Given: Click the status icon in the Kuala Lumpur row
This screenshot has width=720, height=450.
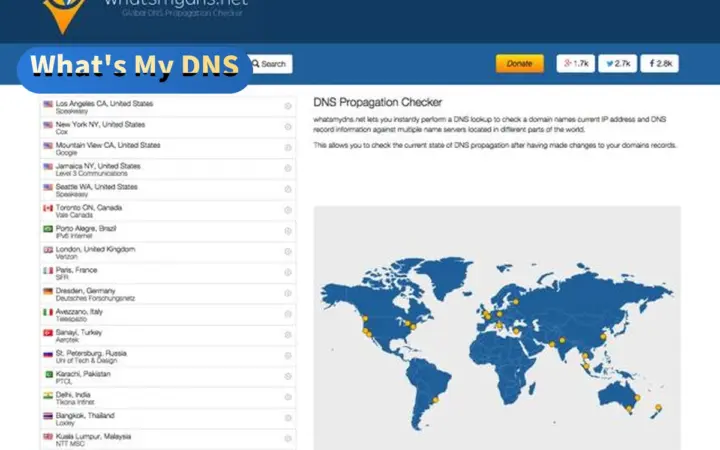Looking at the screenshot, I should [x=288, y=439].
